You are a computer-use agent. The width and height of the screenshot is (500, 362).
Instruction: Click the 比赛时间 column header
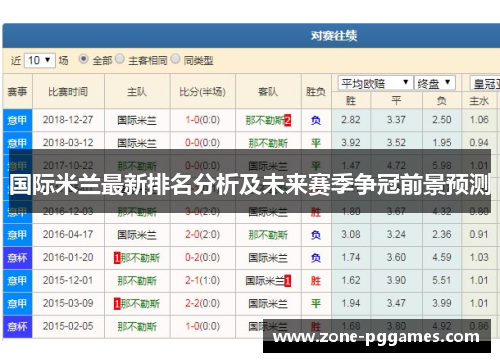click(68, 91)
